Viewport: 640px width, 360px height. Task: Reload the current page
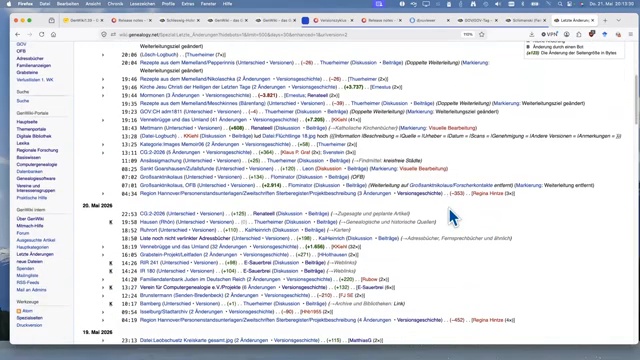tap(42, 35)
